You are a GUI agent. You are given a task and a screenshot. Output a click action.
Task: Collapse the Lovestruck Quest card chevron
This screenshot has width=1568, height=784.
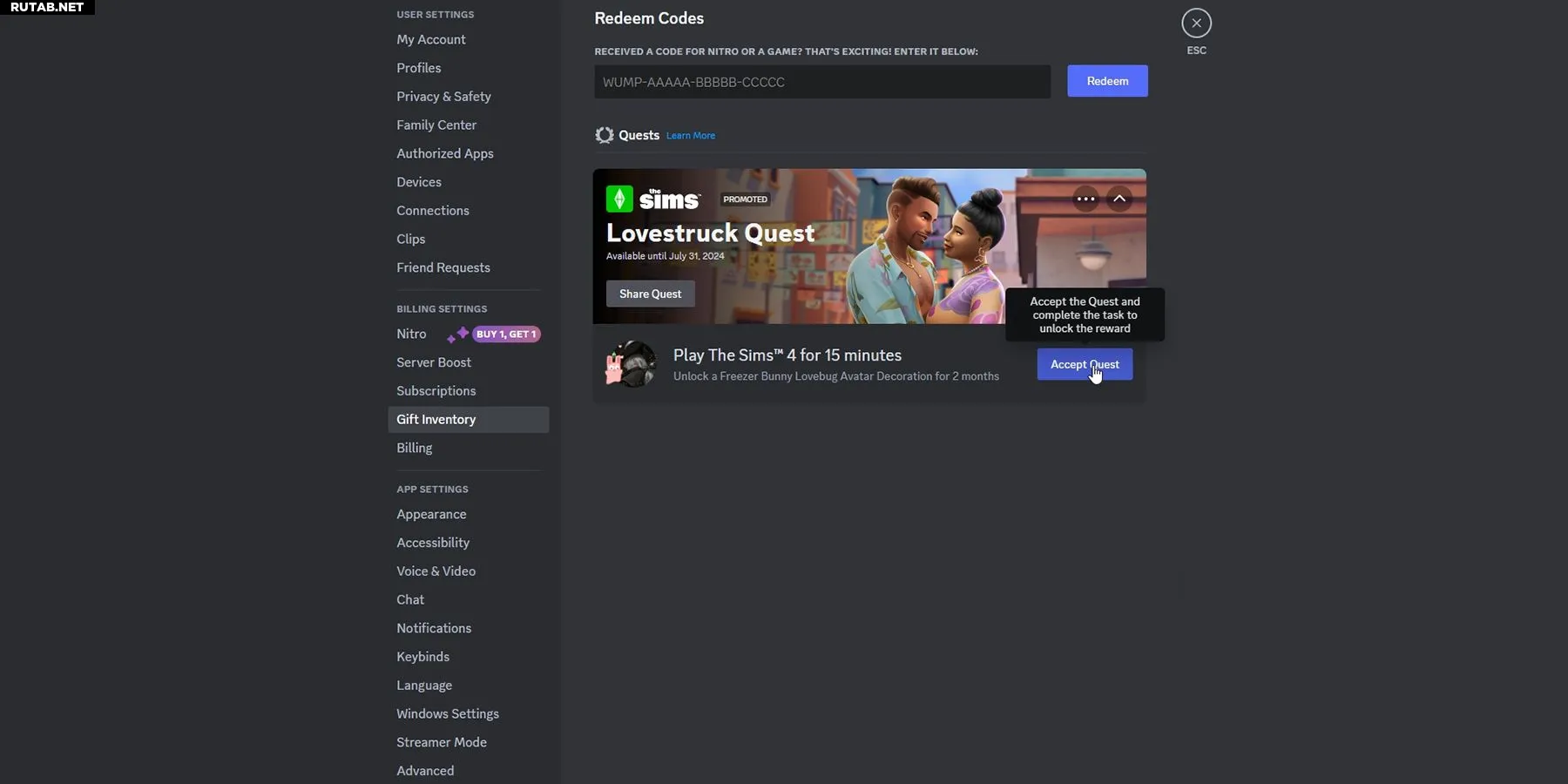(1119, 199)
